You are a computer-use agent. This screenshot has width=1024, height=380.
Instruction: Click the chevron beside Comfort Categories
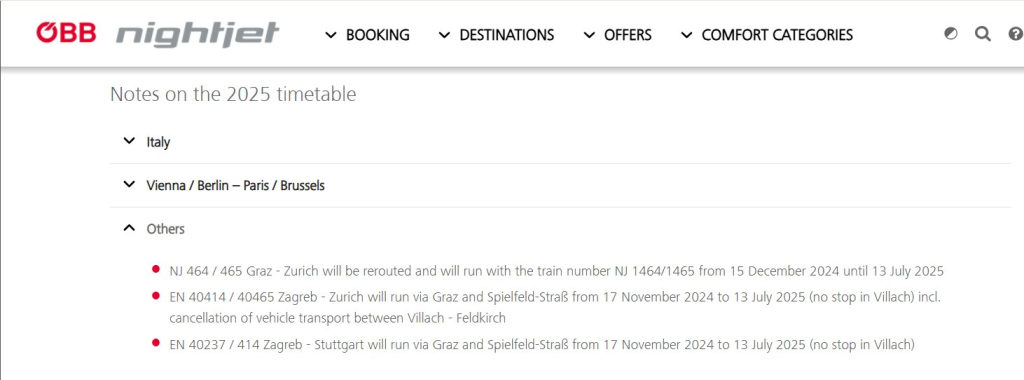click(686, 35)
